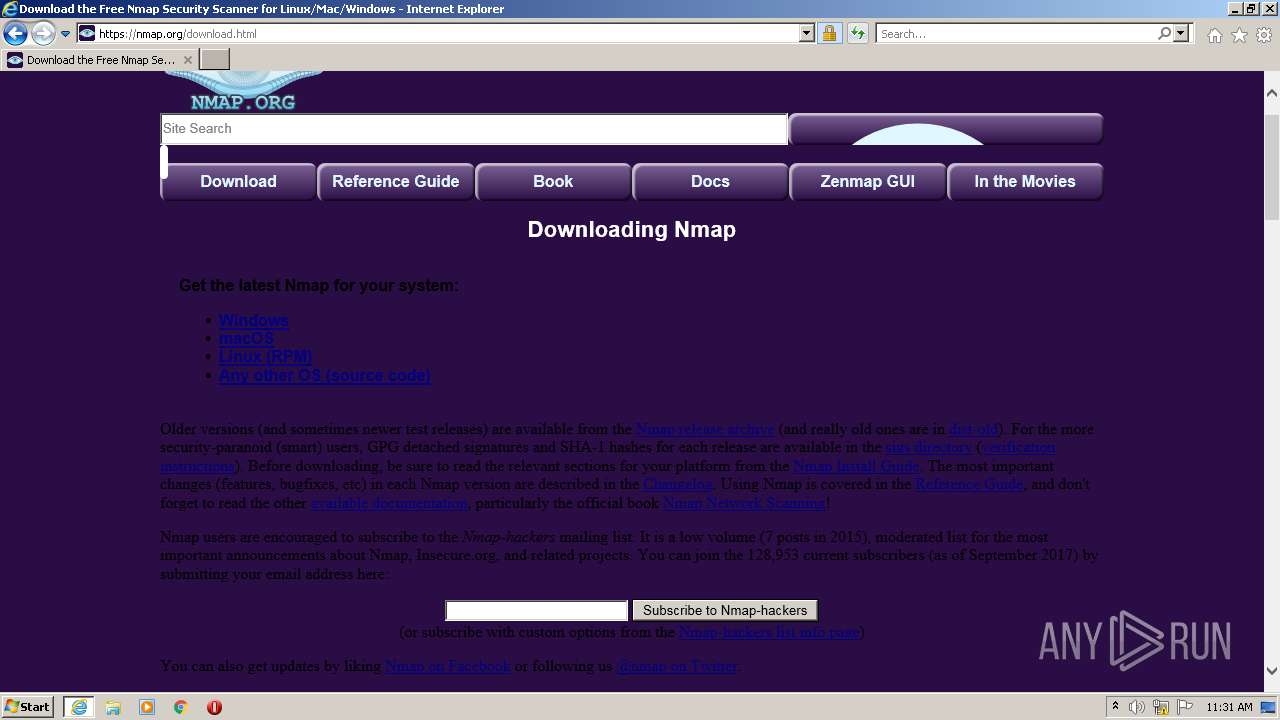Click the network tray icon
This screenshot has width=1280, height=720.
(1161, 707)
